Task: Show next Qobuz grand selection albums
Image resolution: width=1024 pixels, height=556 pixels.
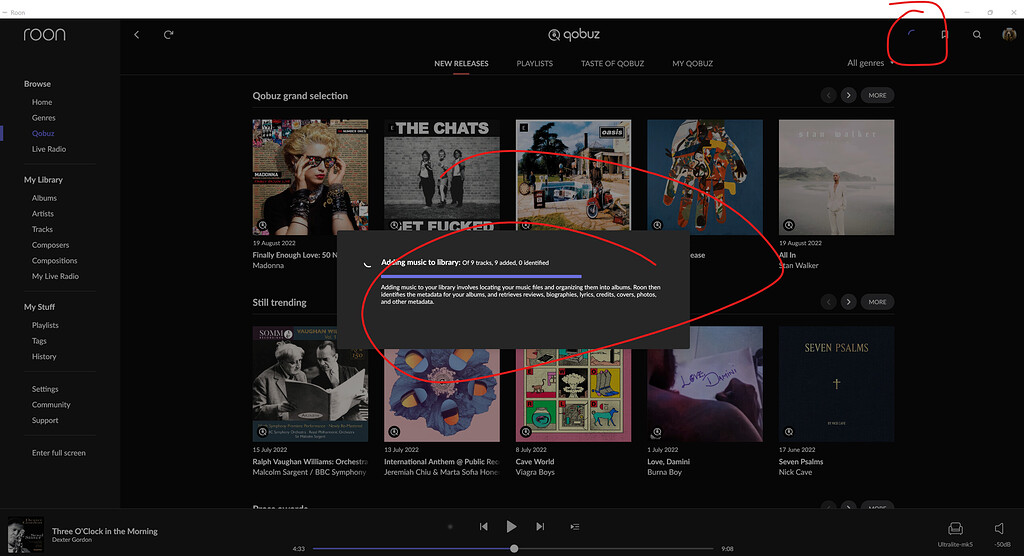Action: point(848,95)
